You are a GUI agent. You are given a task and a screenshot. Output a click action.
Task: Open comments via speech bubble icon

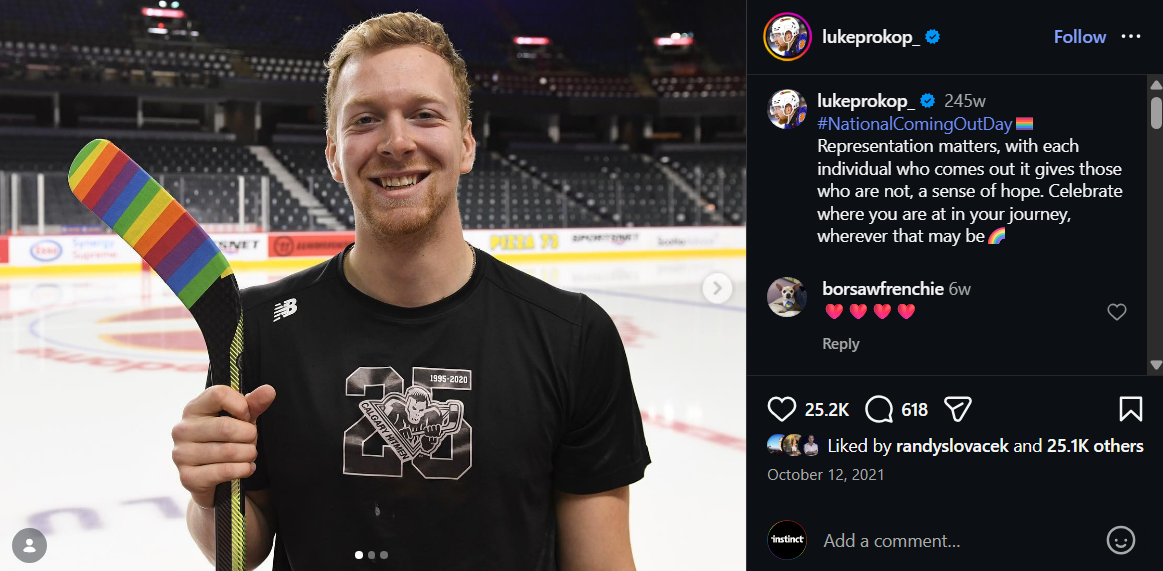[x=879, y=409]
